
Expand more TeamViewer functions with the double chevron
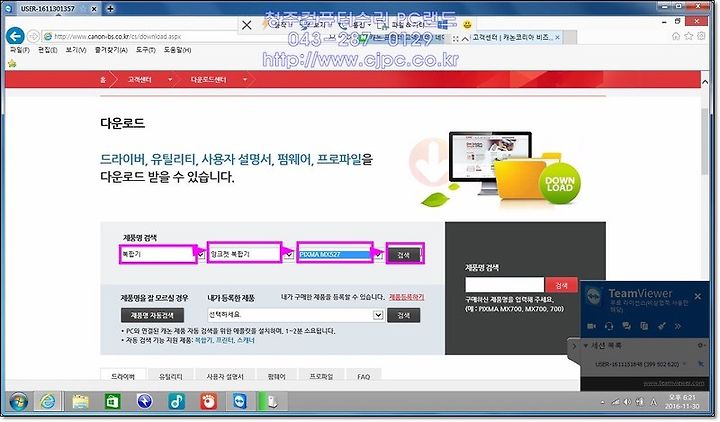(x=678, y=326)
